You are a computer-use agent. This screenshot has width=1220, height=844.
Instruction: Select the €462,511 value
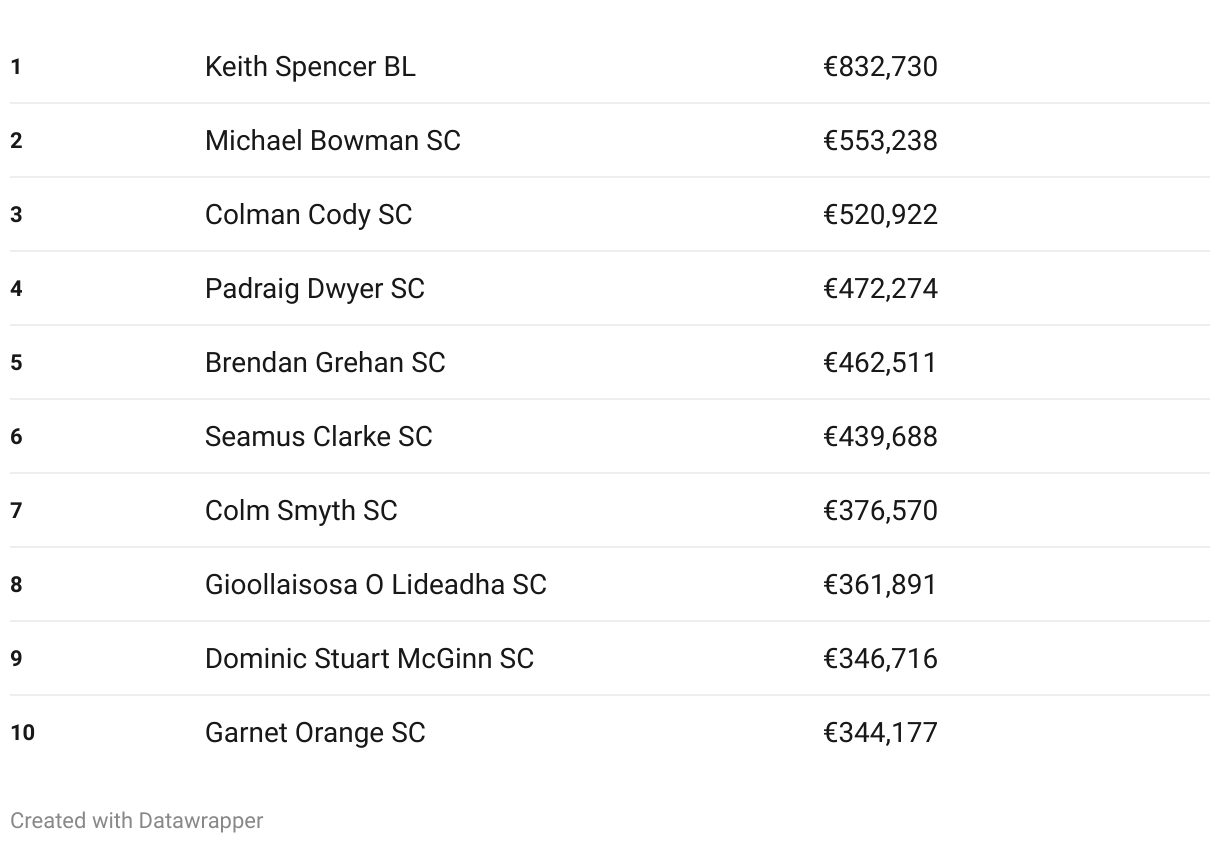(x=880, y=363)
